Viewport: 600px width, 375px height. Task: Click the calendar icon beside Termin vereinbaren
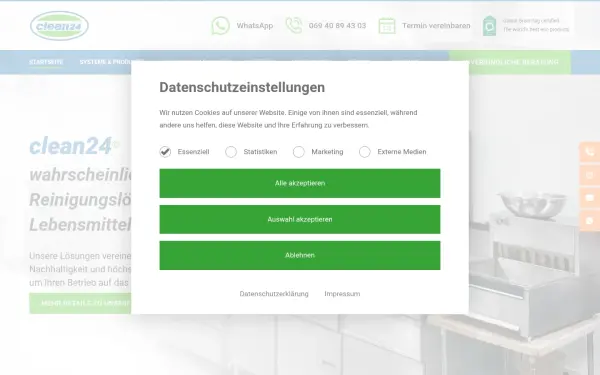[387, 26]
